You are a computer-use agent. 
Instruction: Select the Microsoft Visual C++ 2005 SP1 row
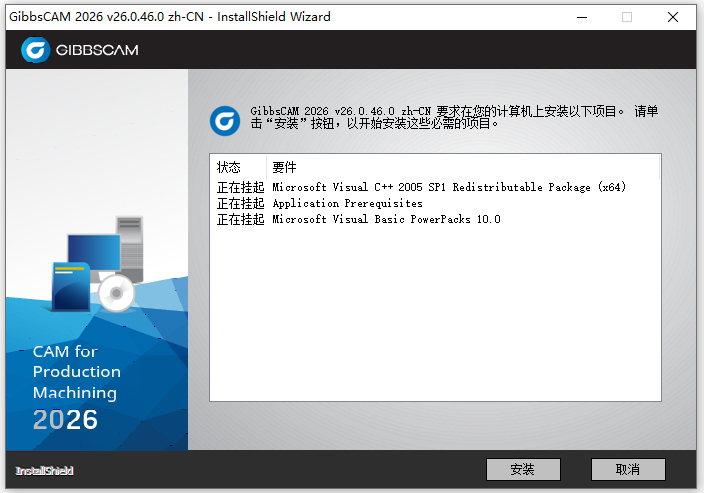point(449,188)
